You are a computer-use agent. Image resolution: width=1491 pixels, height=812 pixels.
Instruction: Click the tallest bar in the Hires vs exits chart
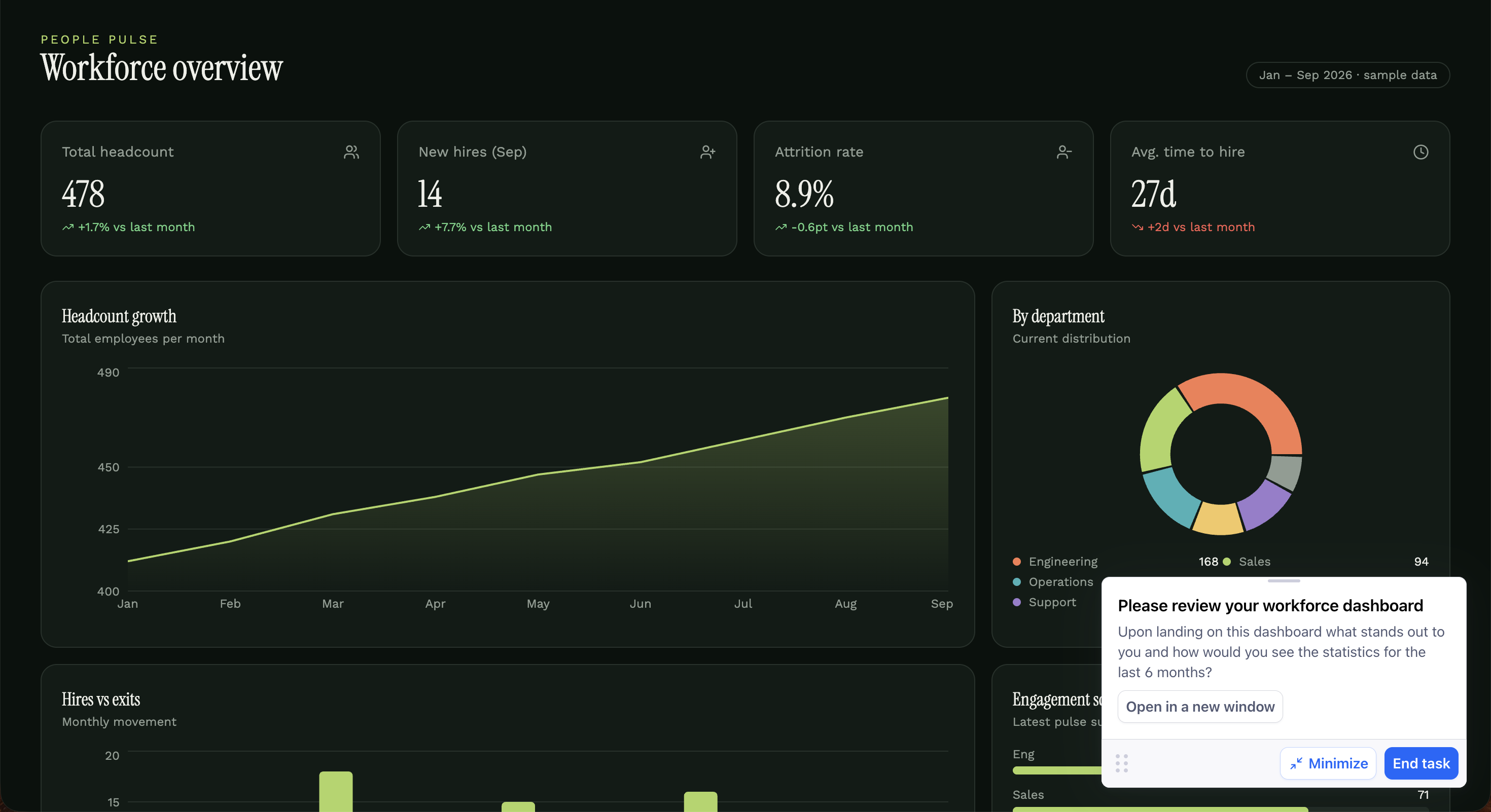[x=336, y=791]
